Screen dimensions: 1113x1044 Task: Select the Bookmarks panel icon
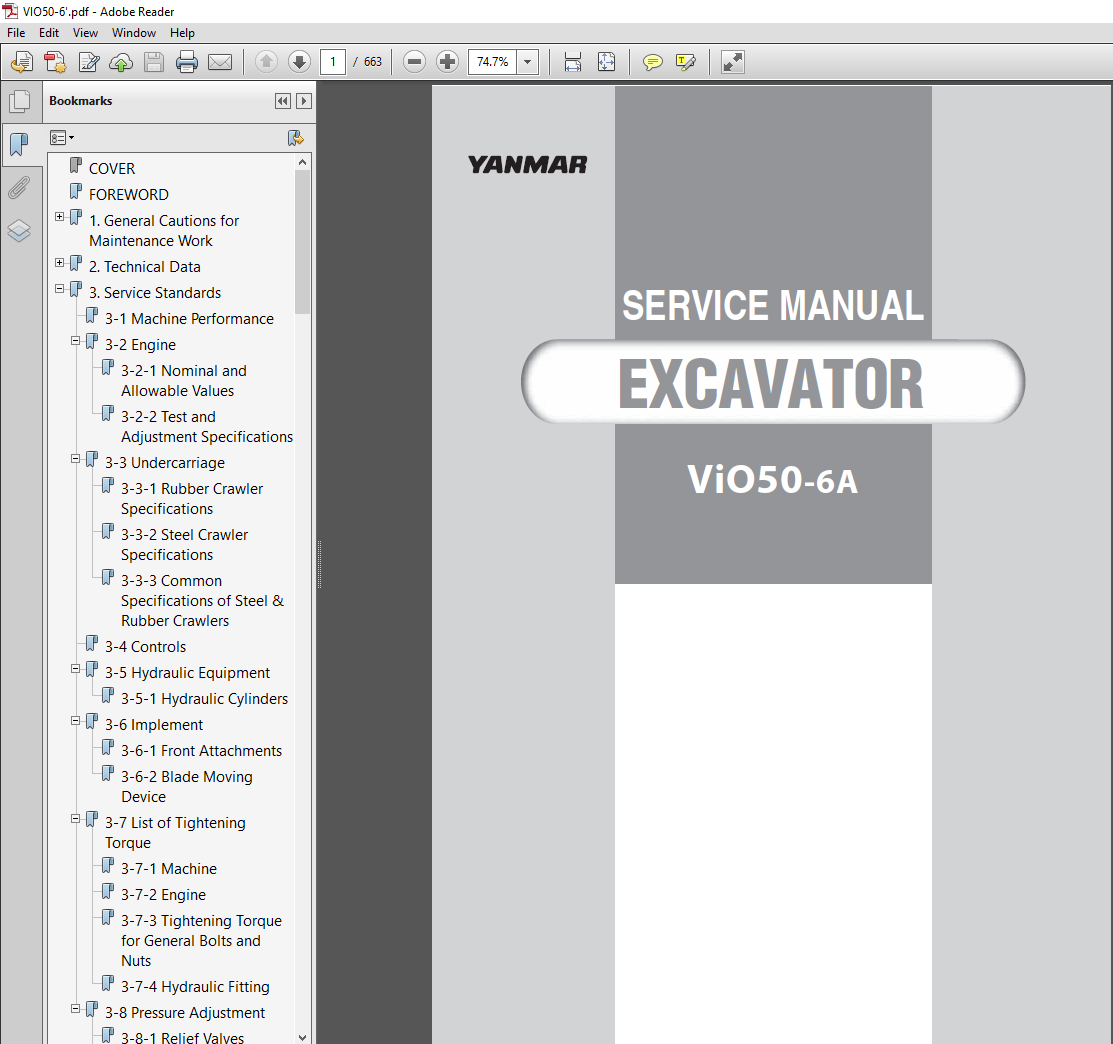coord(19,145)
